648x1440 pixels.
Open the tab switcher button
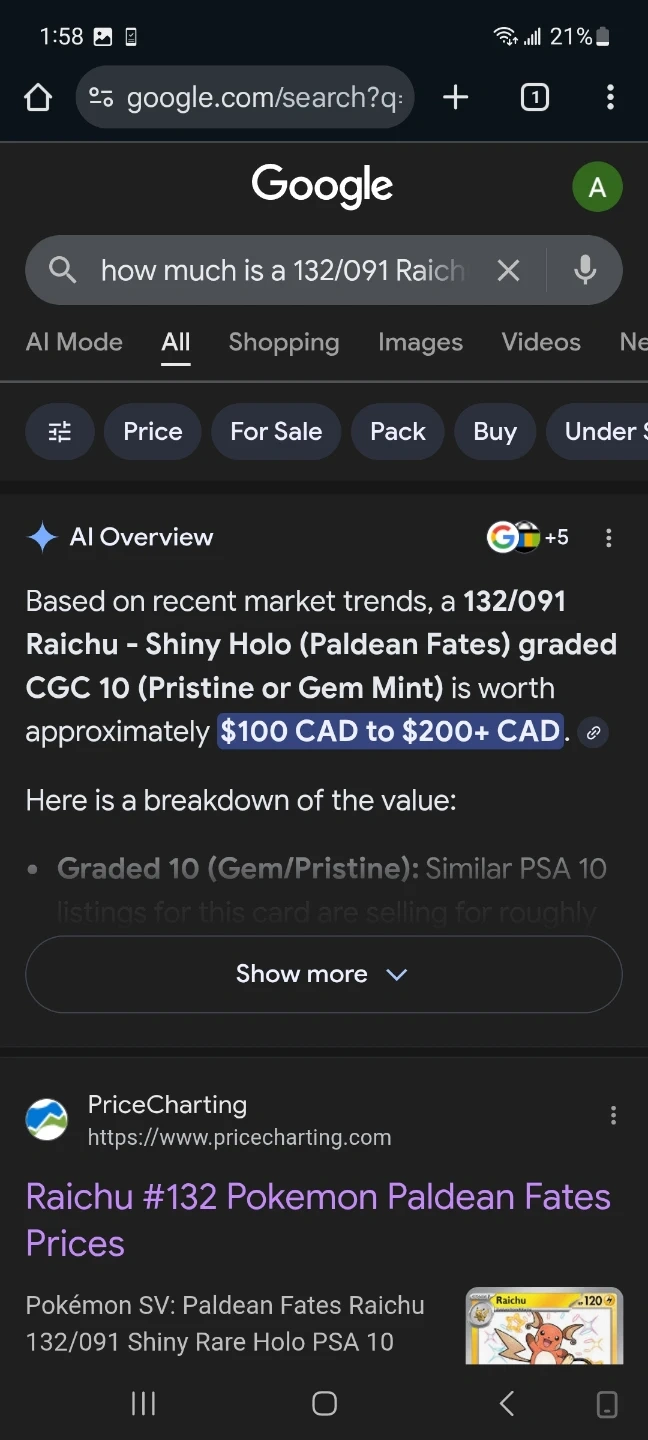[535, 97]
